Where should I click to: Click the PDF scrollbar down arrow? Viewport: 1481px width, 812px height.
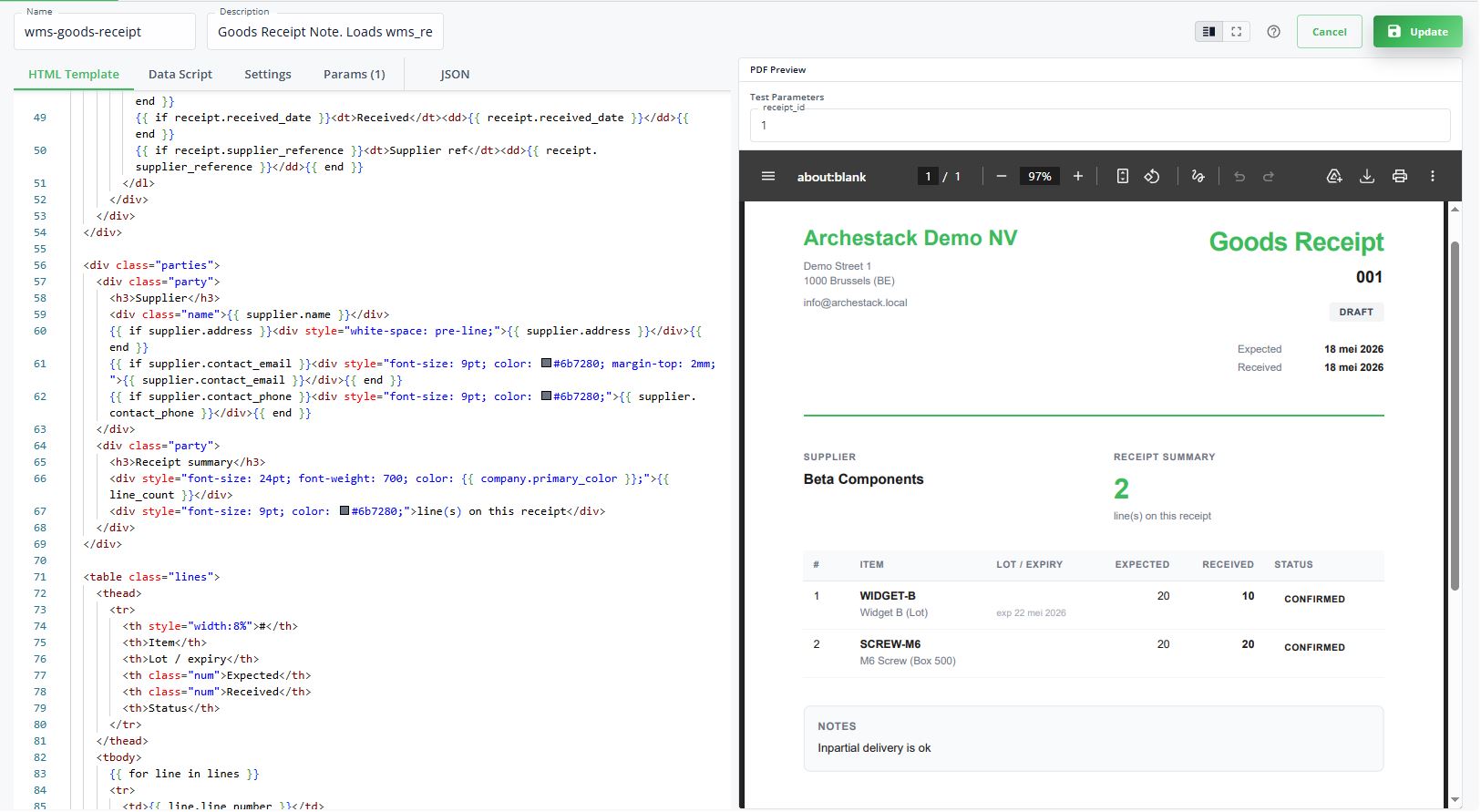(1455, 799)
